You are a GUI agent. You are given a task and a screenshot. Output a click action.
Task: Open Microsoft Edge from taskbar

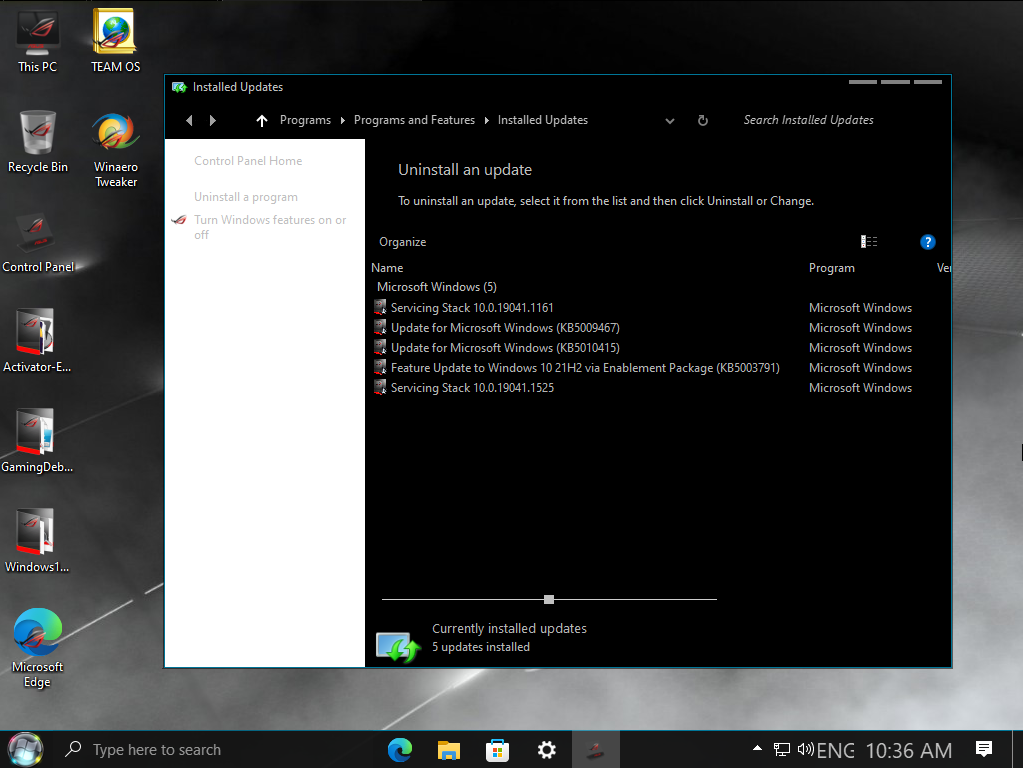click(400, 750)
